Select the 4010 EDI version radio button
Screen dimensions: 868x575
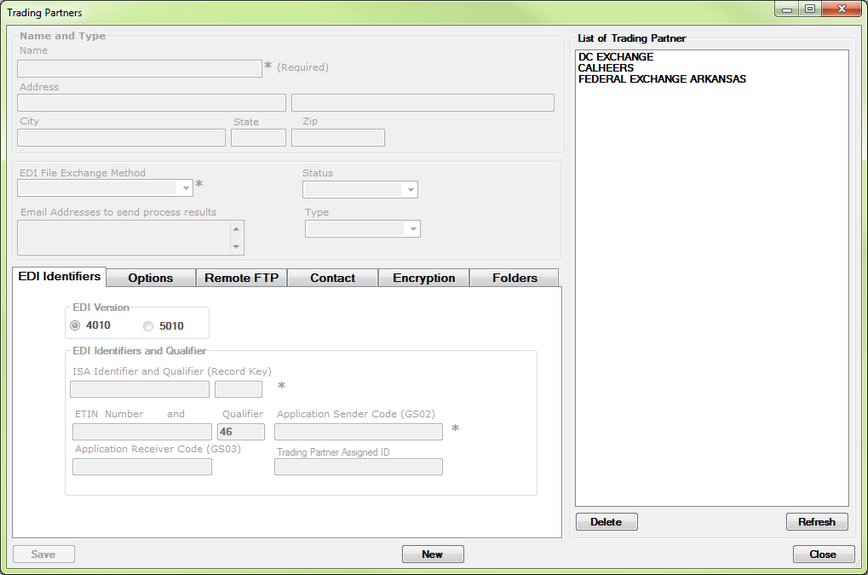tap(75, 326)
